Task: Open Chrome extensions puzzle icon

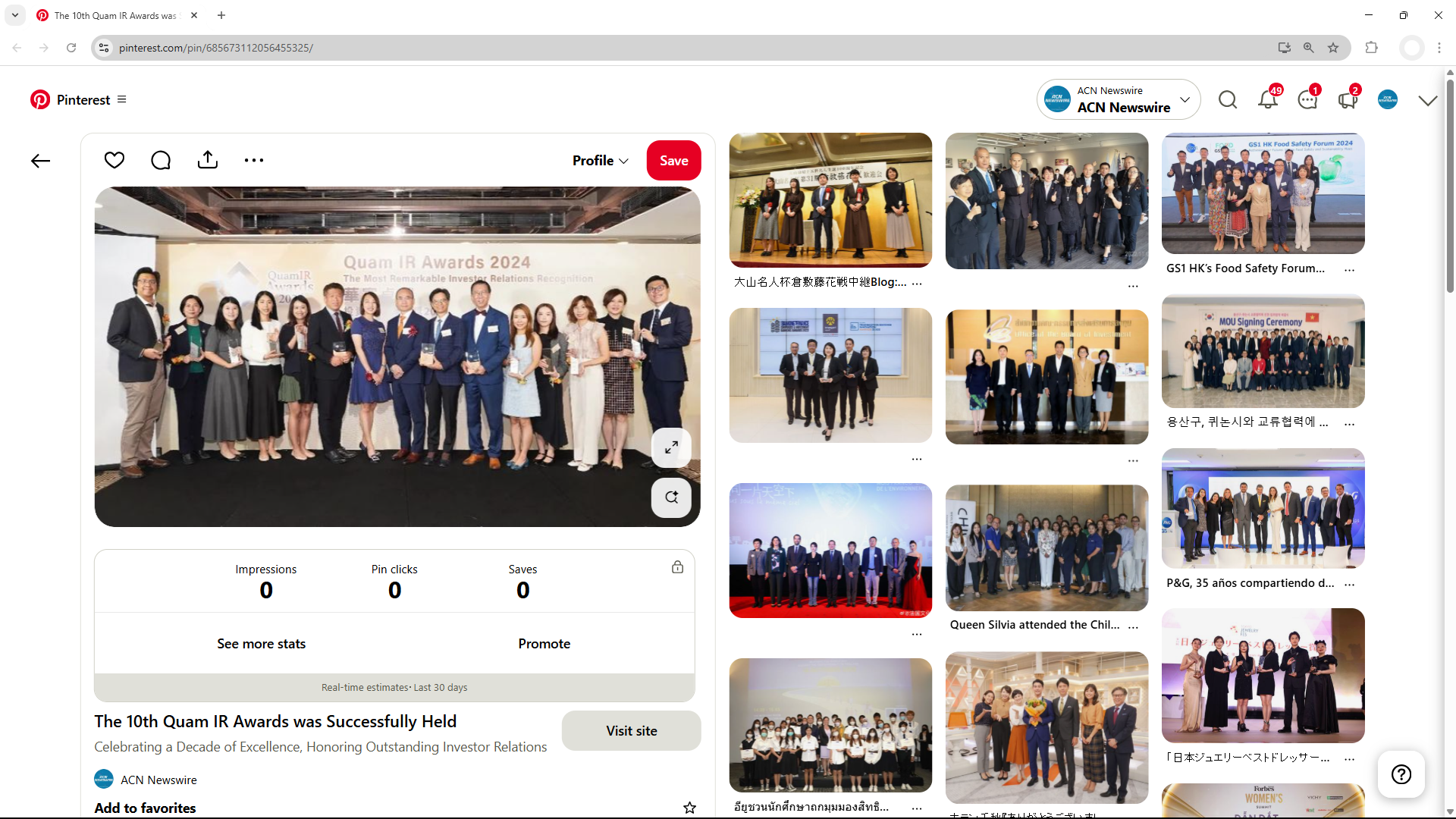Action: pyautogui.click(x=1371, y=48)
